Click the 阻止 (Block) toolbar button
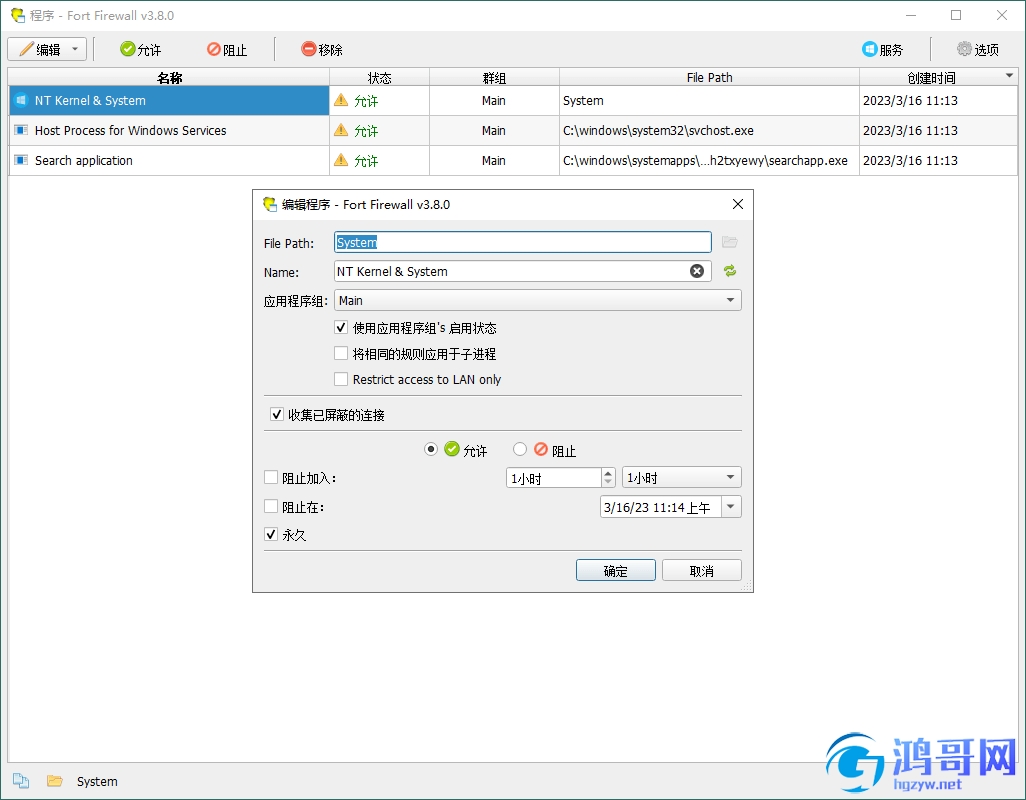 pyautogui.click(x=226, y=50)
